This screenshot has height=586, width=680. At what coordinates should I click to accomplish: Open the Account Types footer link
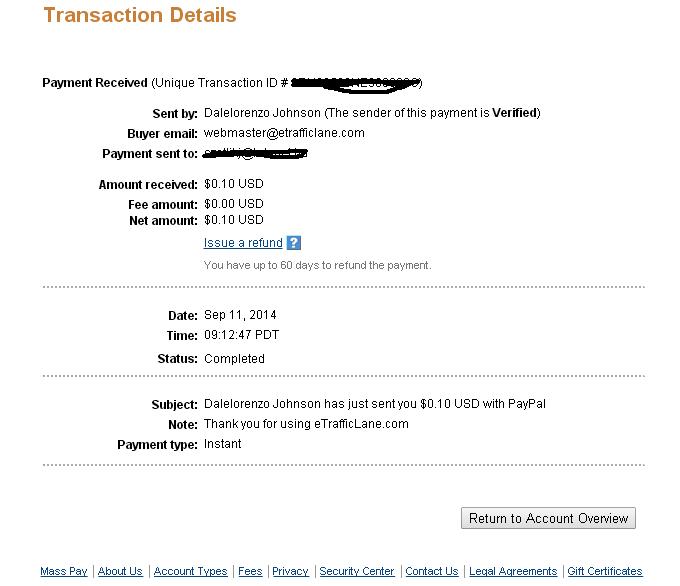pyautogui.click(x=190, y=571)
